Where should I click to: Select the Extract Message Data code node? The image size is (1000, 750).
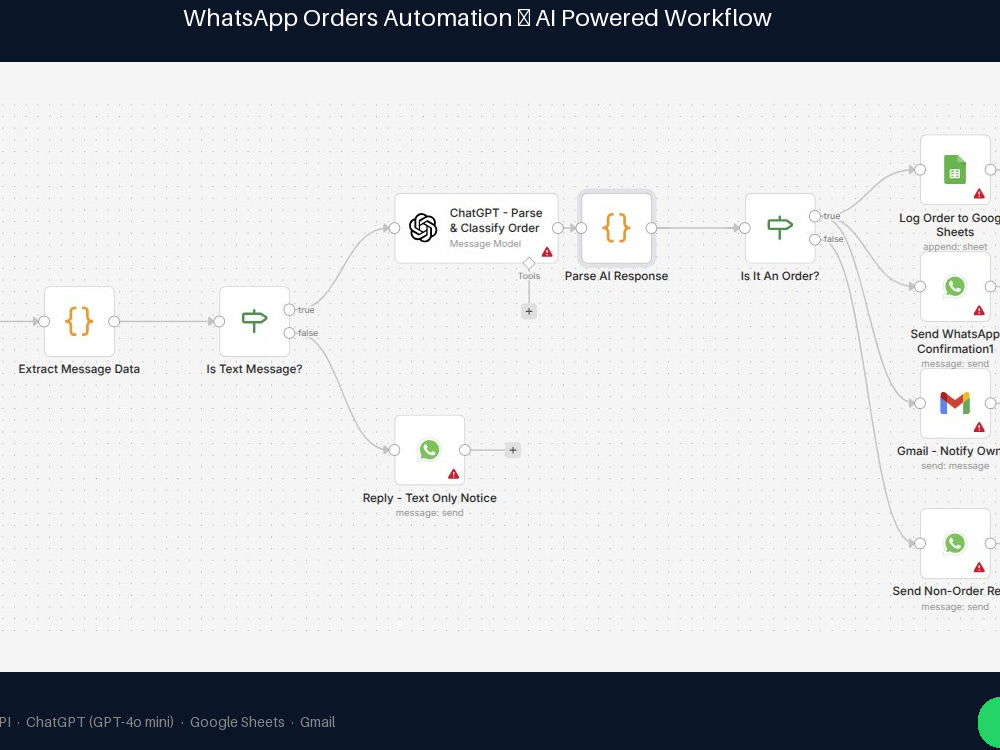(79, 321)
